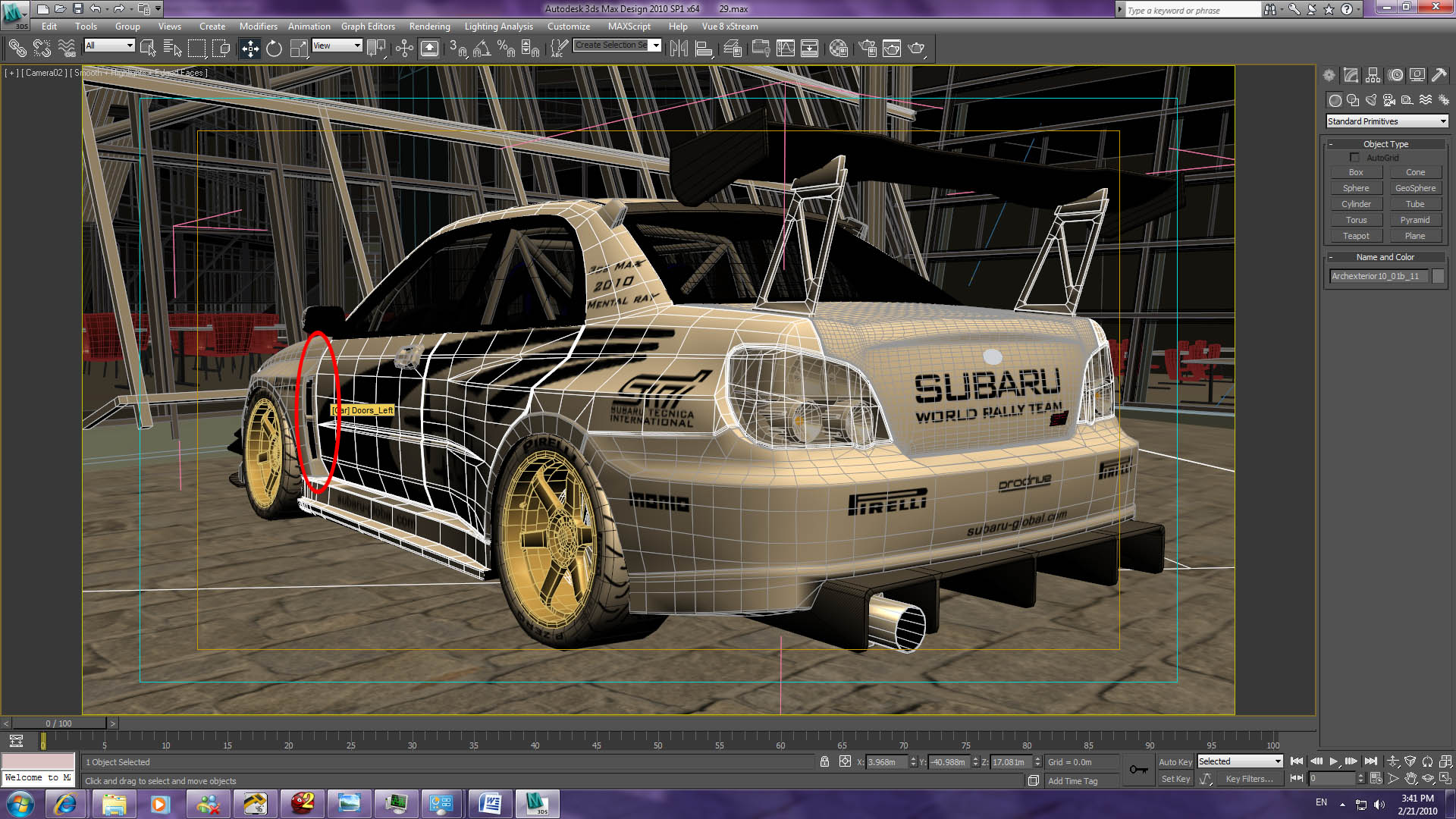Image resolution: width=1456 pixels, height=819 pixels.
Task: Create a Teapot primitive
Action: [x=1356, y=236]
